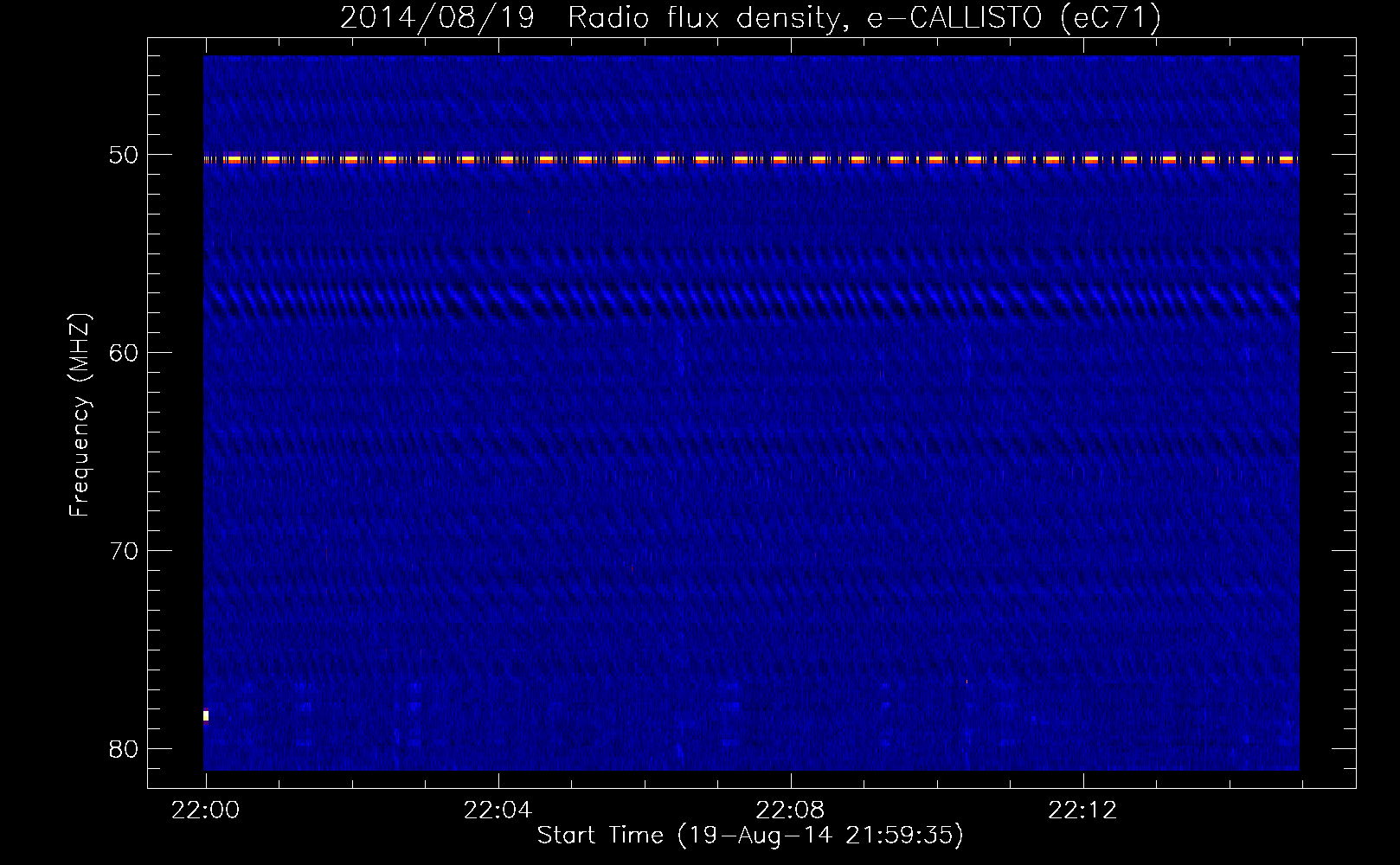Click the 70 frequency tick label
The width and height of the screenshot is (1400, 865).
click(x=124, y=551)
